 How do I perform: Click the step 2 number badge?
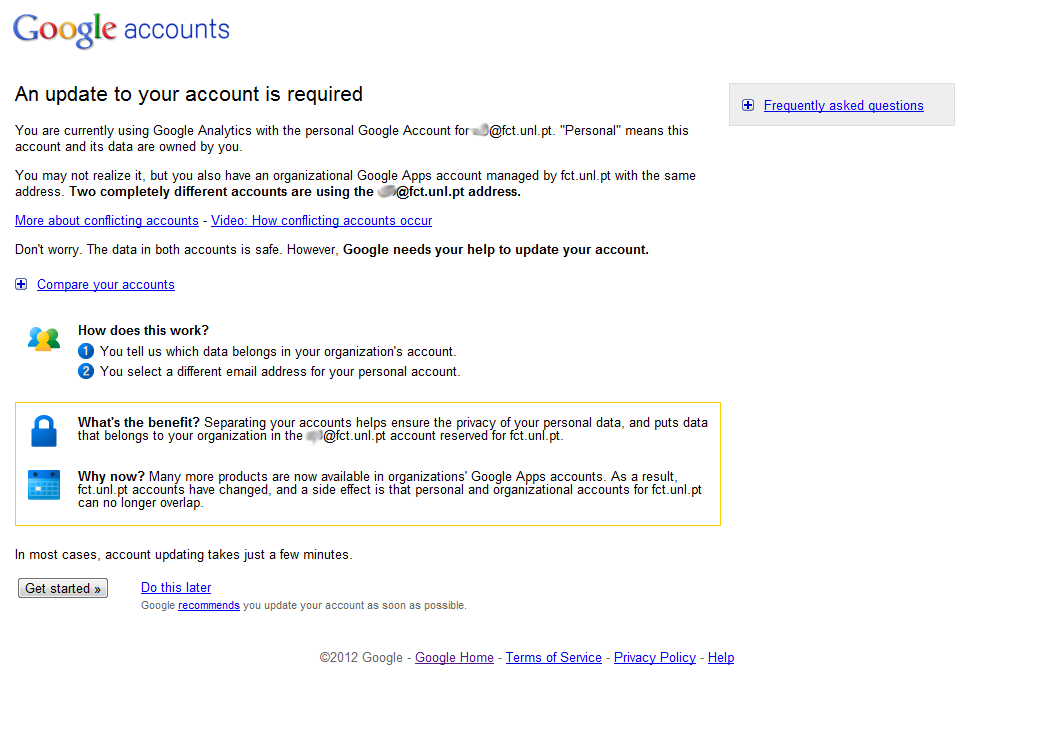[86, 371]
